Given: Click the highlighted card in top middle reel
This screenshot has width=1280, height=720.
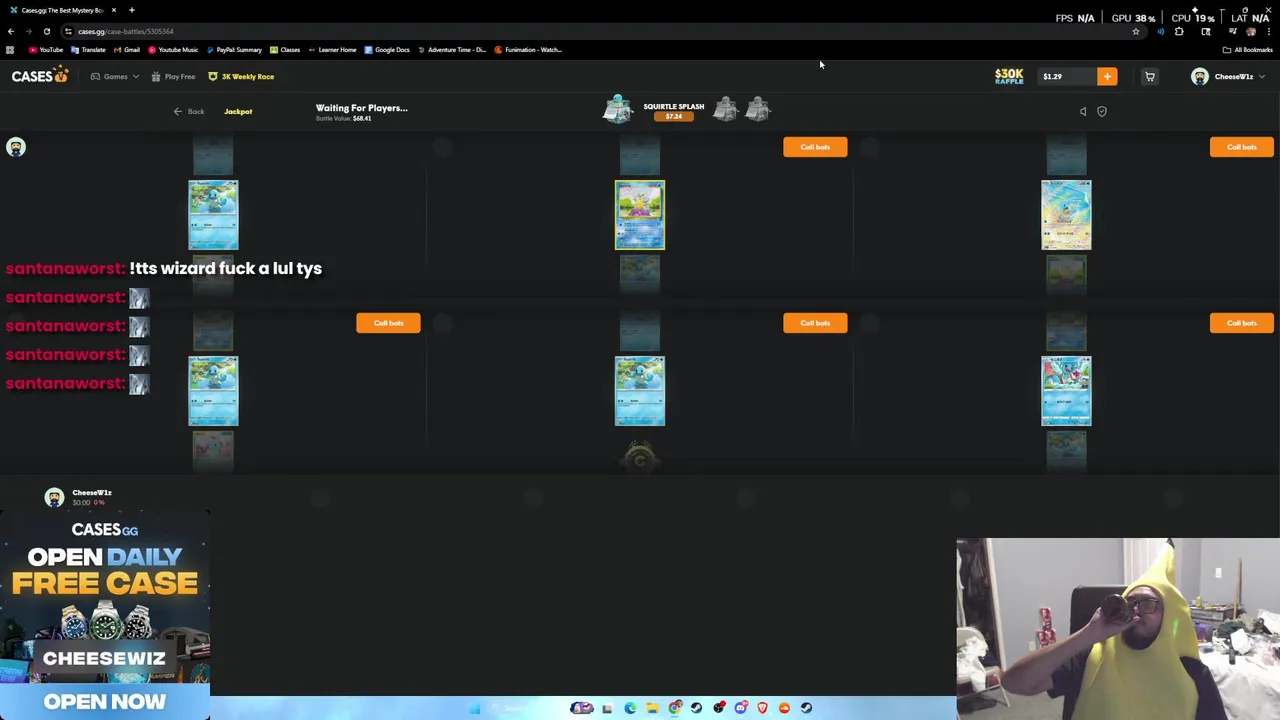Looking at the screenshot, I should click(640, 215).
